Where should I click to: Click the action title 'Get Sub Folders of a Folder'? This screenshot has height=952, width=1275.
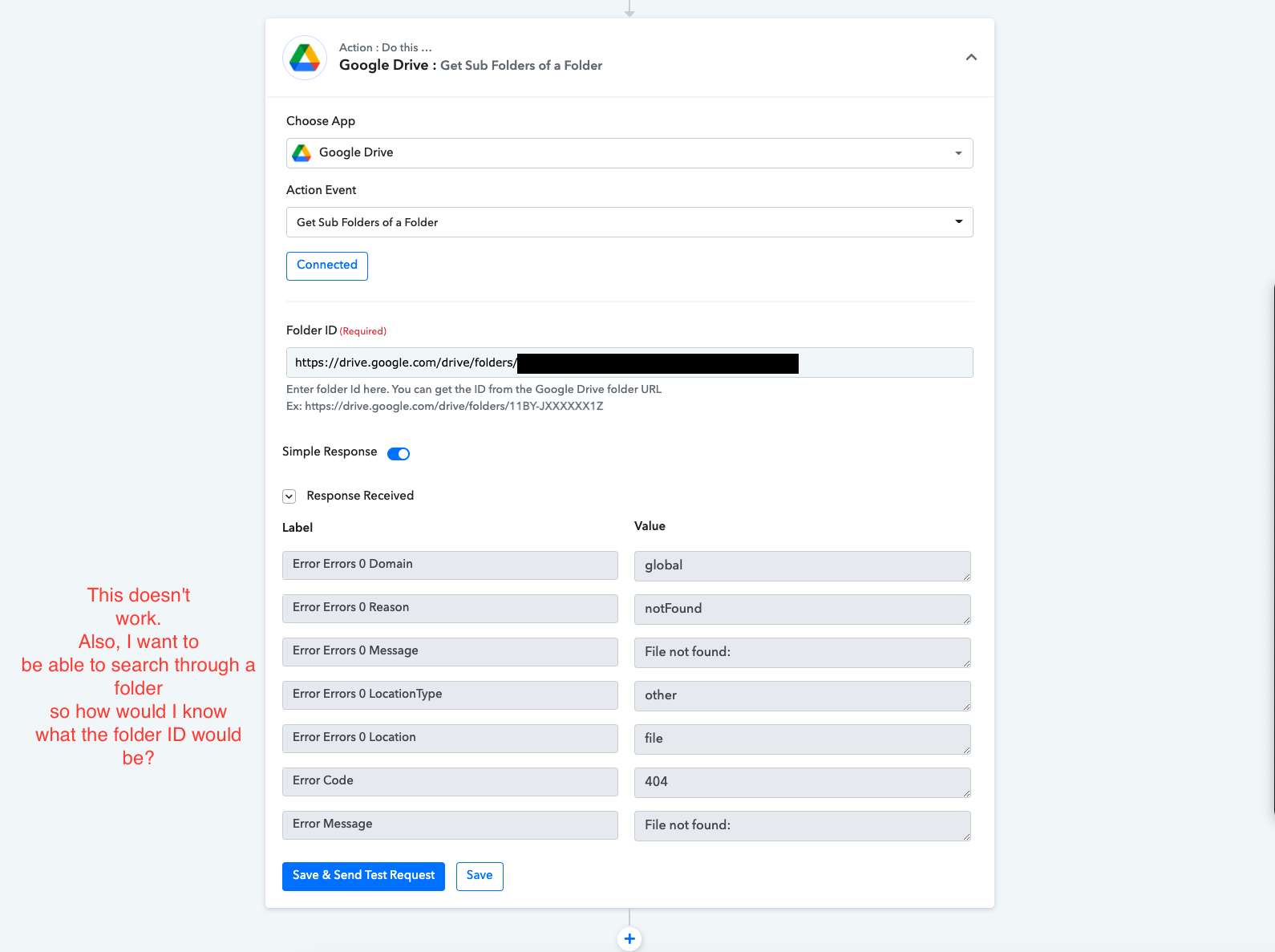521,66
